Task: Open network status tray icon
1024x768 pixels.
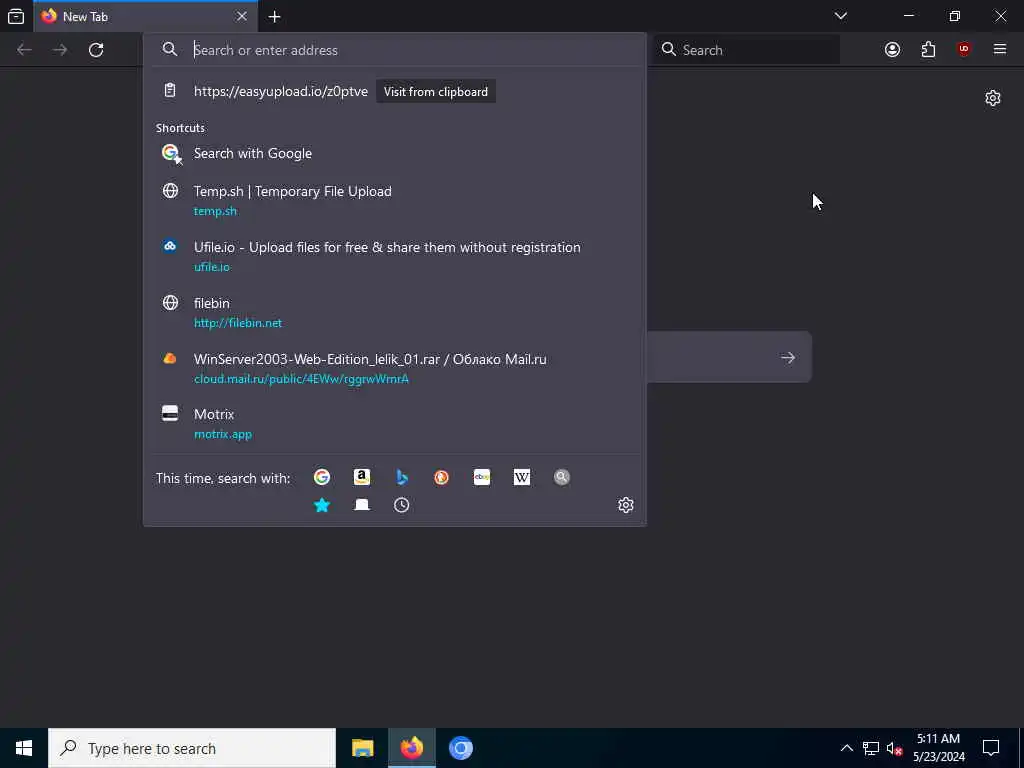Action: [x=871, y=748]
